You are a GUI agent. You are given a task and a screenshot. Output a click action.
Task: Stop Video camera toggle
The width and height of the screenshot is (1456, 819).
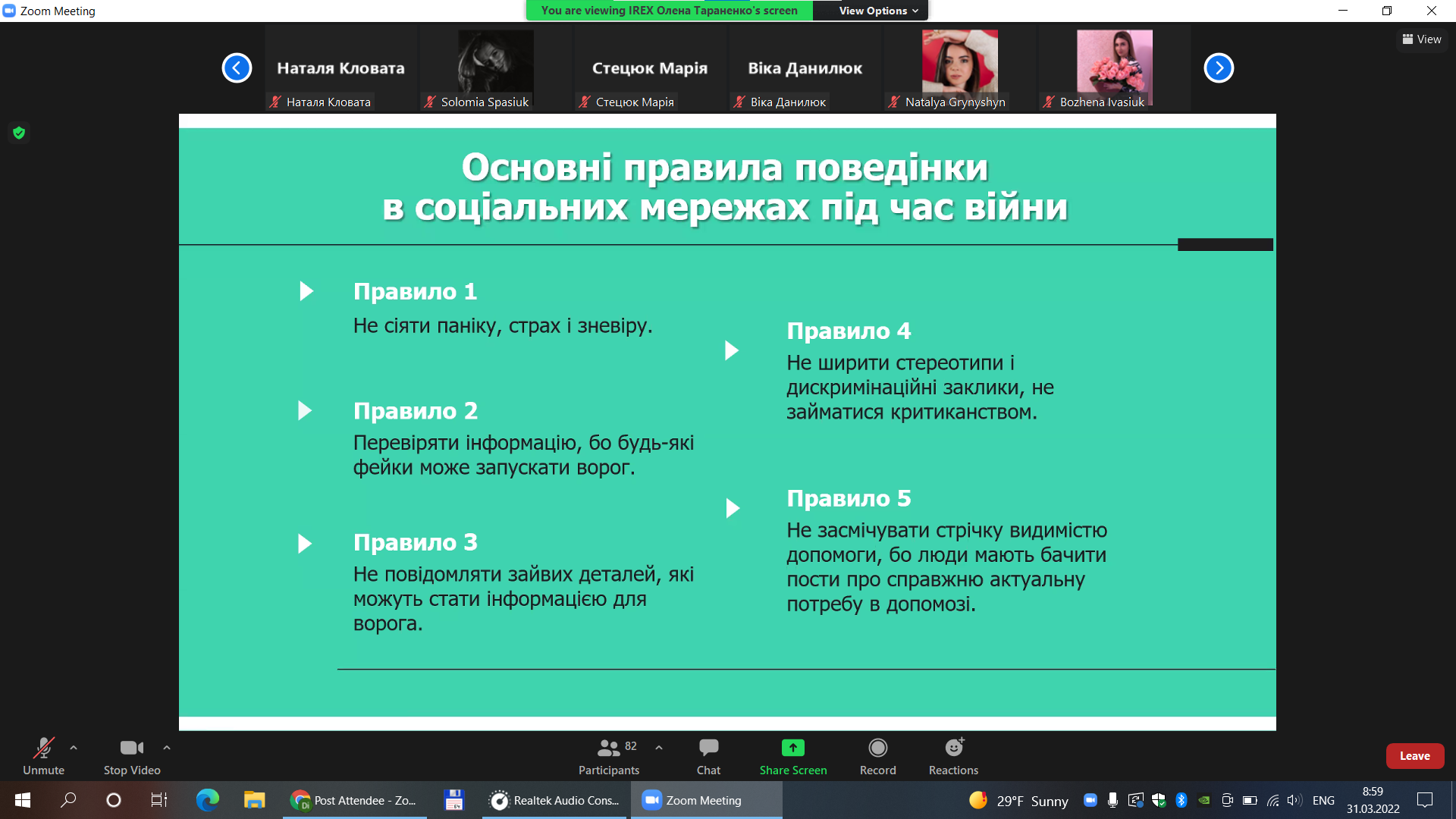[x=132, y=757]
